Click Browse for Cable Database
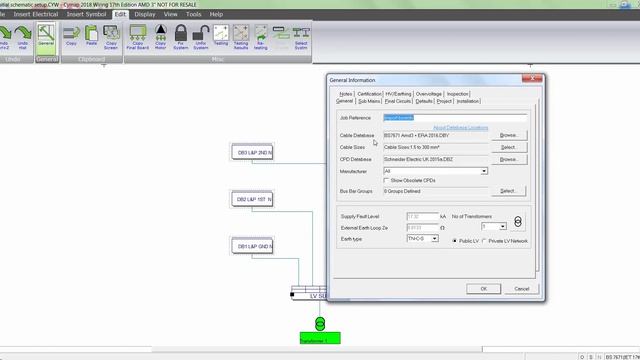Screen dimensions: 640x360 [x=509, y=135]
